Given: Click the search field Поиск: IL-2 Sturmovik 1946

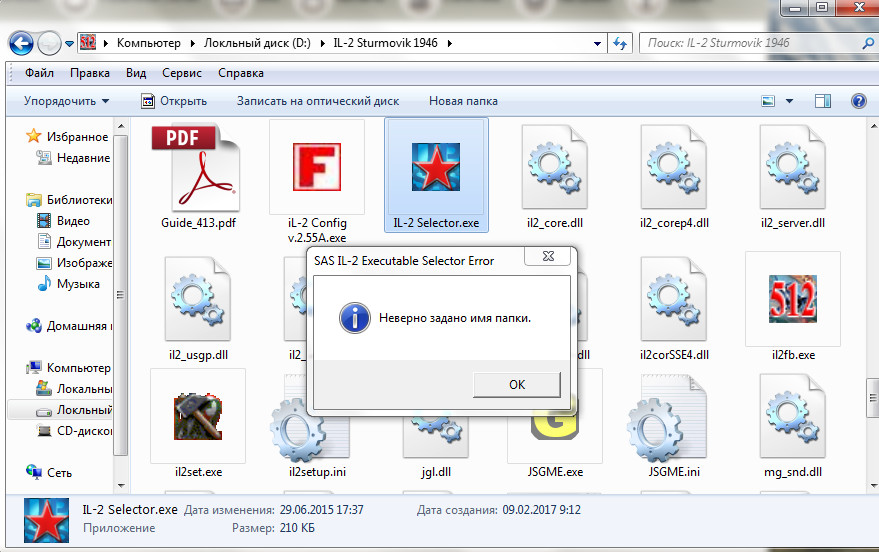Looking at the screenshot, I should pyautogui.click(x=751, y=43).
